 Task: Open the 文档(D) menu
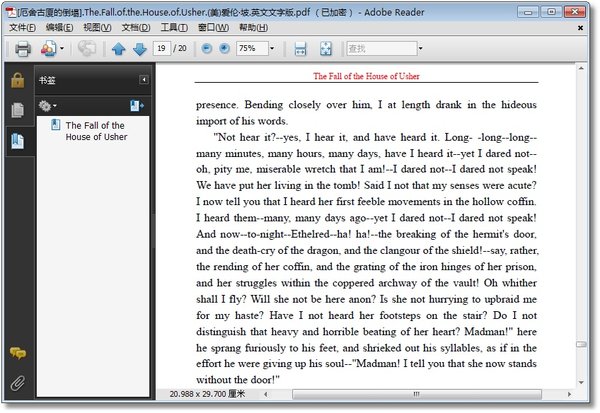136,28
